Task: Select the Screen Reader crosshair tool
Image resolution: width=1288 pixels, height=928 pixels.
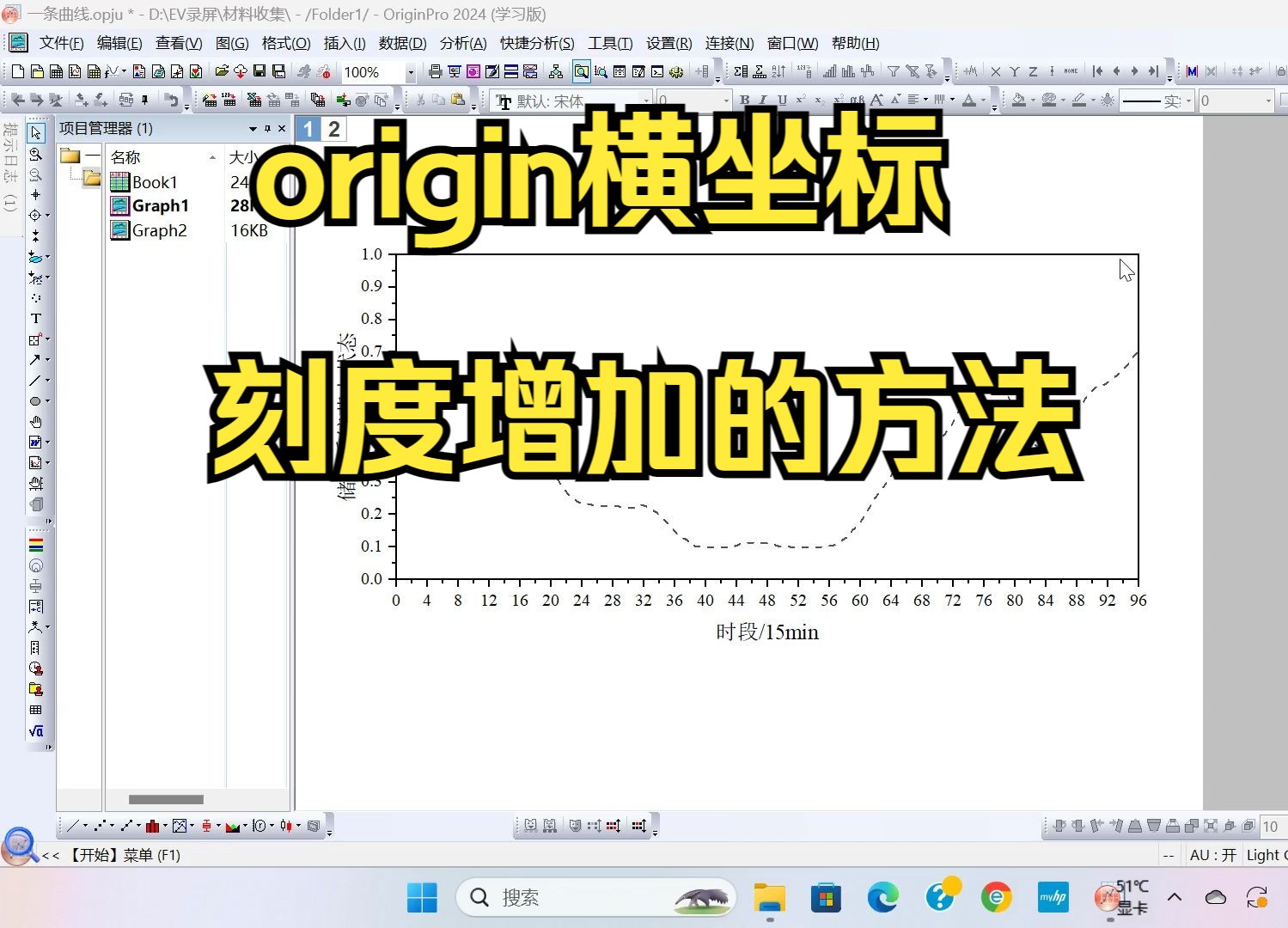Action: (x=35, y=195)
